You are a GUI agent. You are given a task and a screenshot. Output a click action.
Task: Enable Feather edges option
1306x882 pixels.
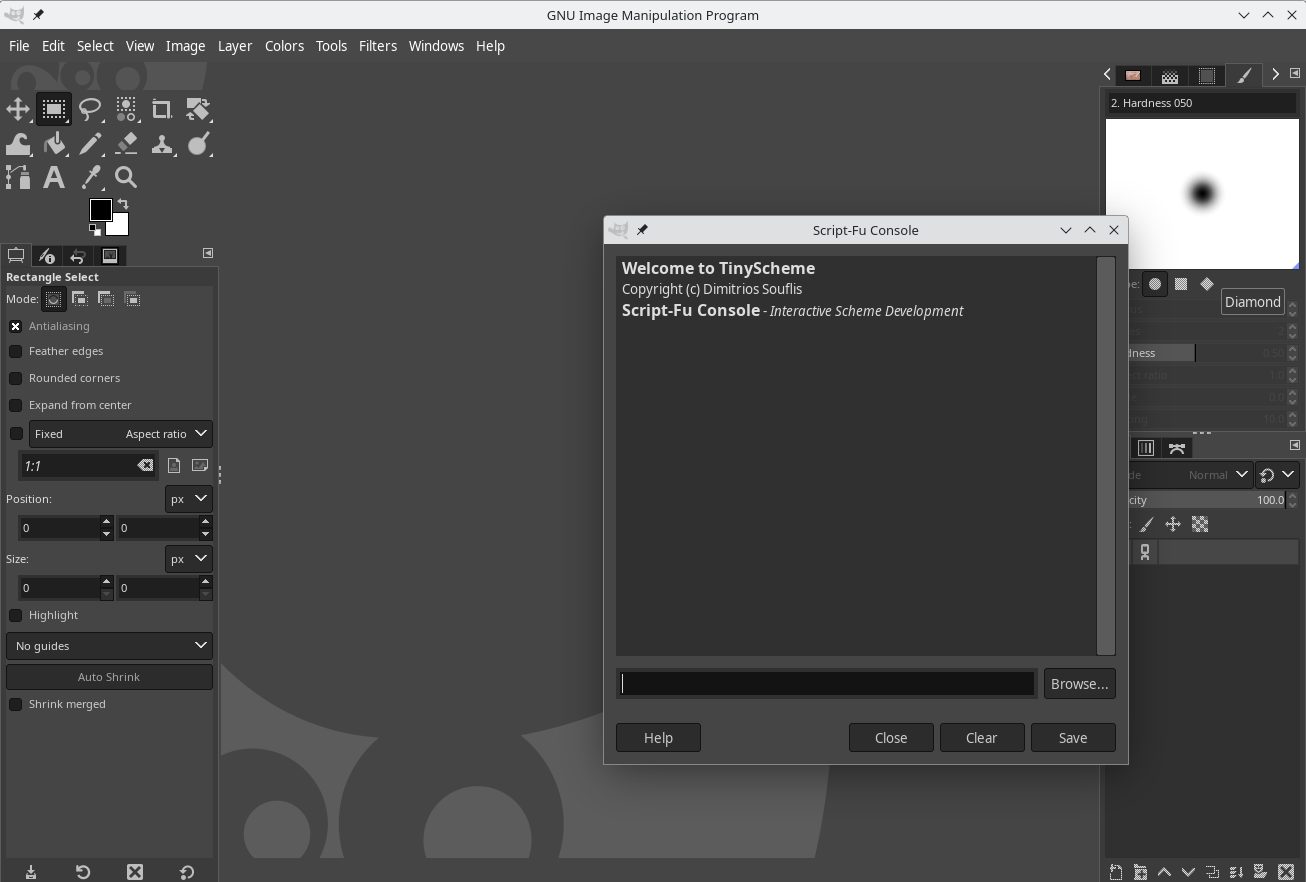(x=16, y=351)
